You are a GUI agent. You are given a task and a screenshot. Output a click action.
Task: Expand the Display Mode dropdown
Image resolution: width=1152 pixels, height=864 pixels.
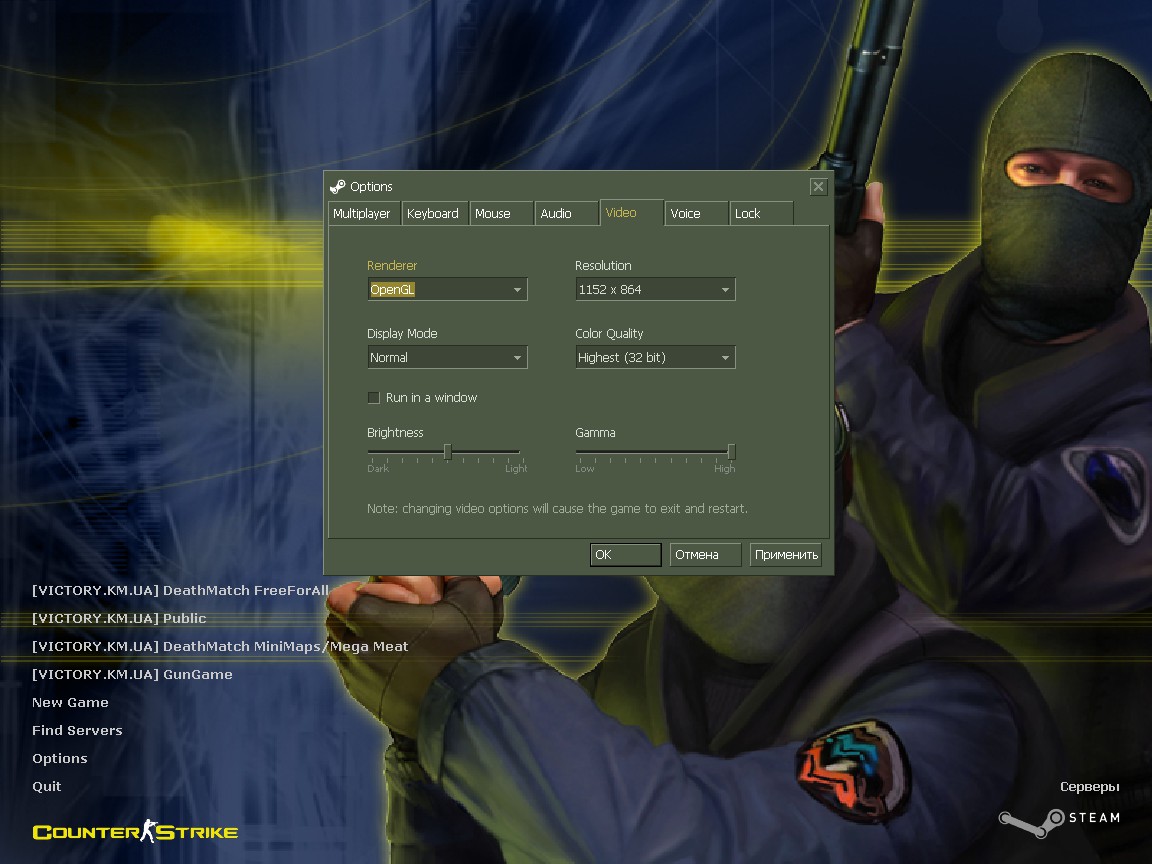coord(447,358)
